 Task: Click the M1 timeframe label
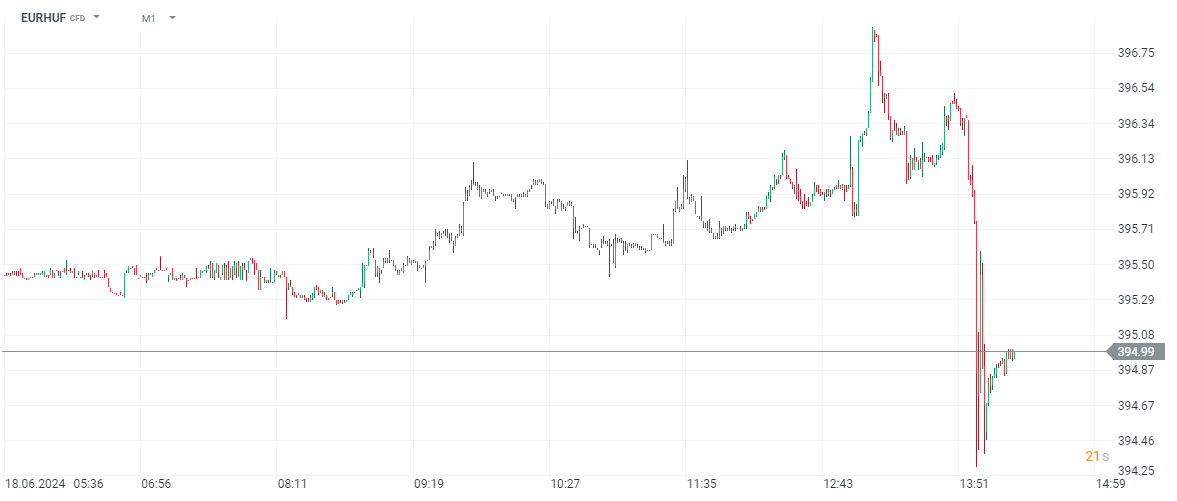(148, 18)
